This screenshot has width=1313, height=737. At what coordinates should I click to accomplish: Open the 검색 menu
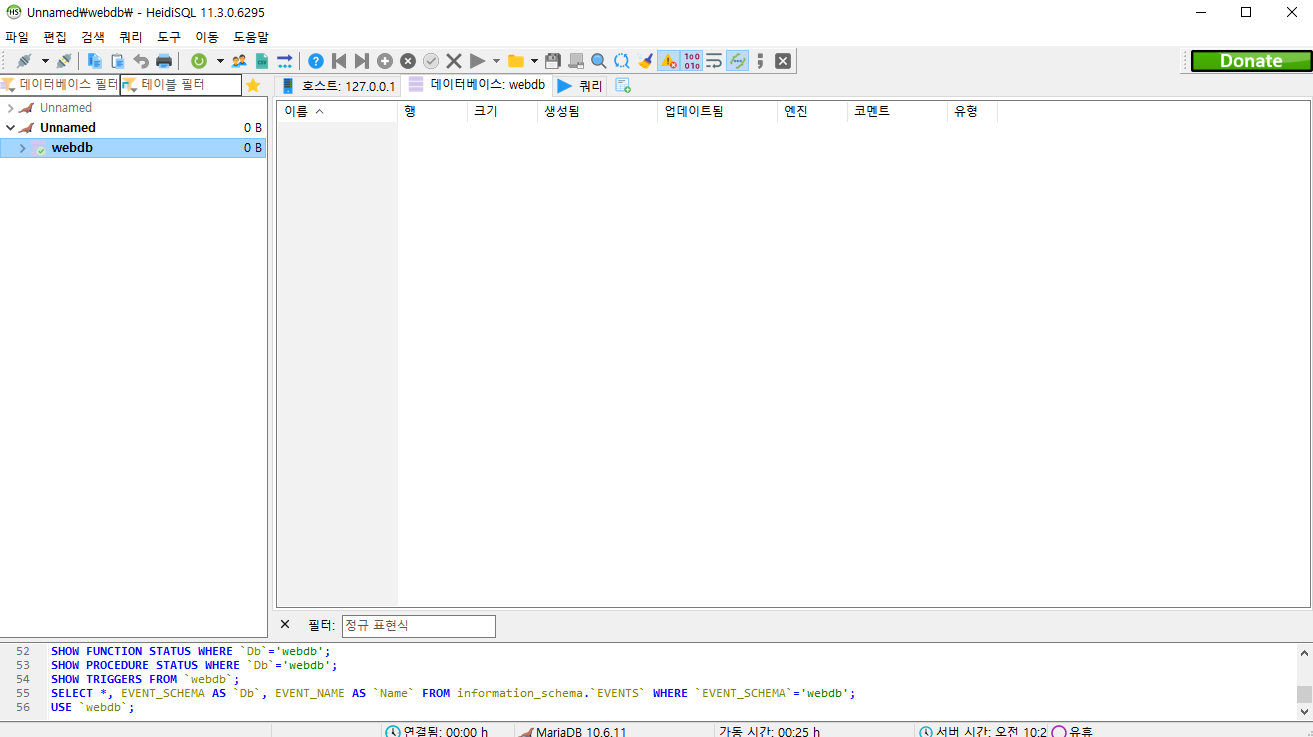[x=93, y=37]
